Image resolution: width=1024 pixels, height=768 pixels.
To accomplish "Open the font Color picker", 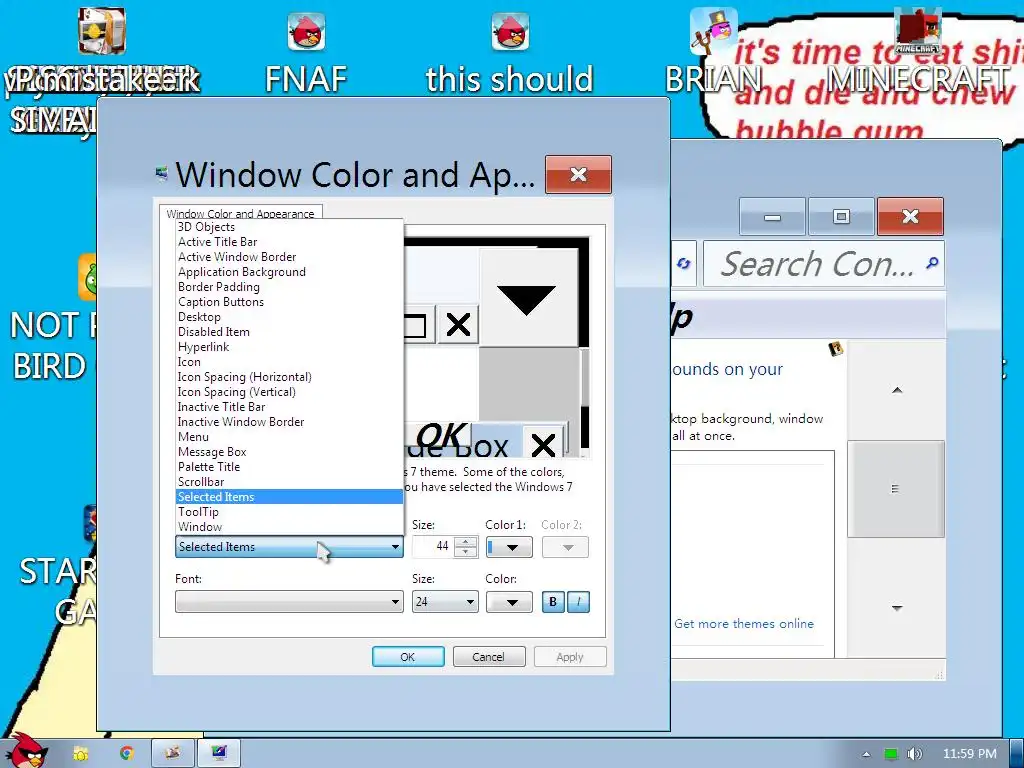I will coord(509,601).
